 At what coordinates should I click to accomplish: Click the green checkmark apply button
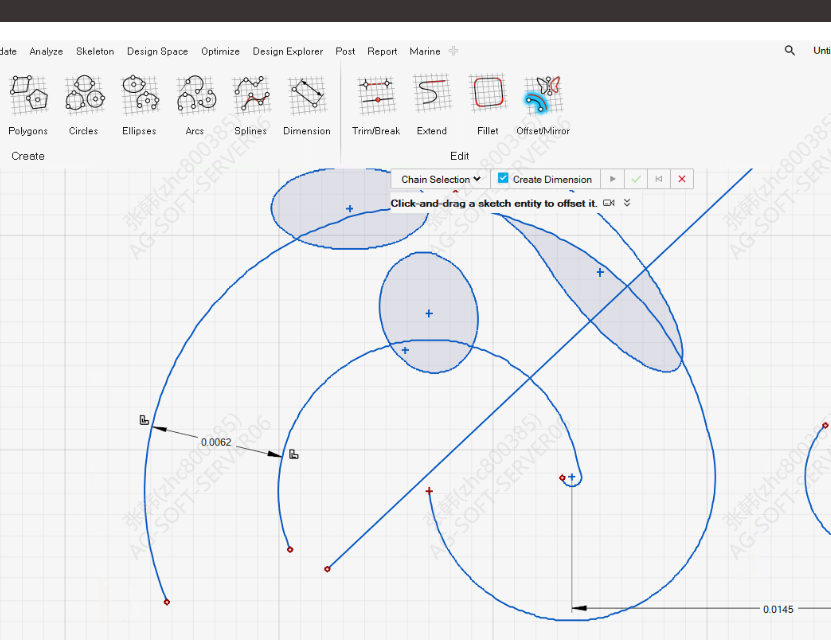click(x=636, y=179)
